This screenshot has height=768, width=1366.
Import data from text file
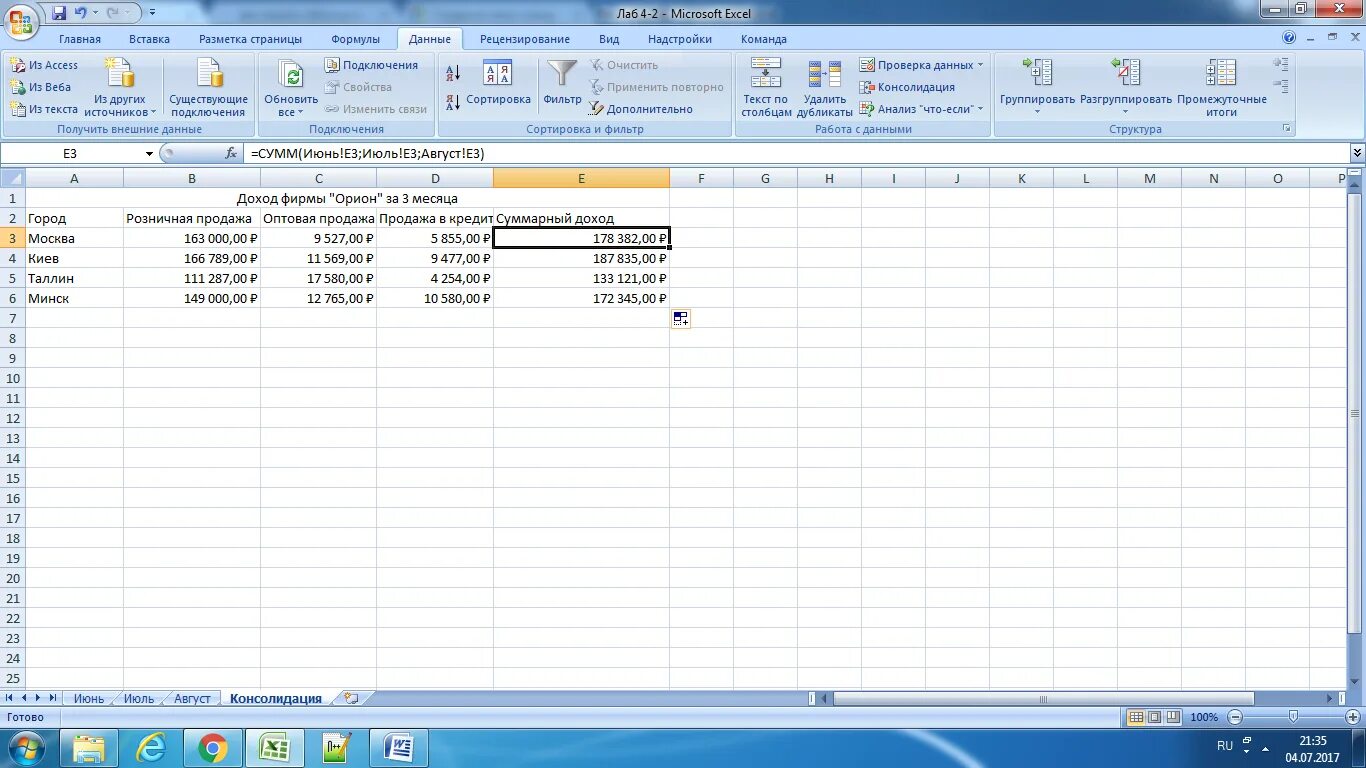[44, 109]
